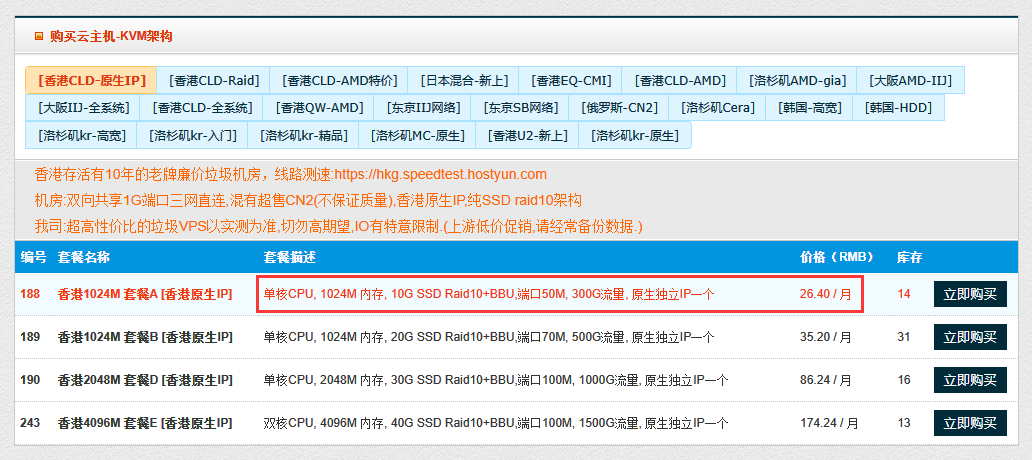Click stock count 16
1032x460 pixels.
point(904,380)
